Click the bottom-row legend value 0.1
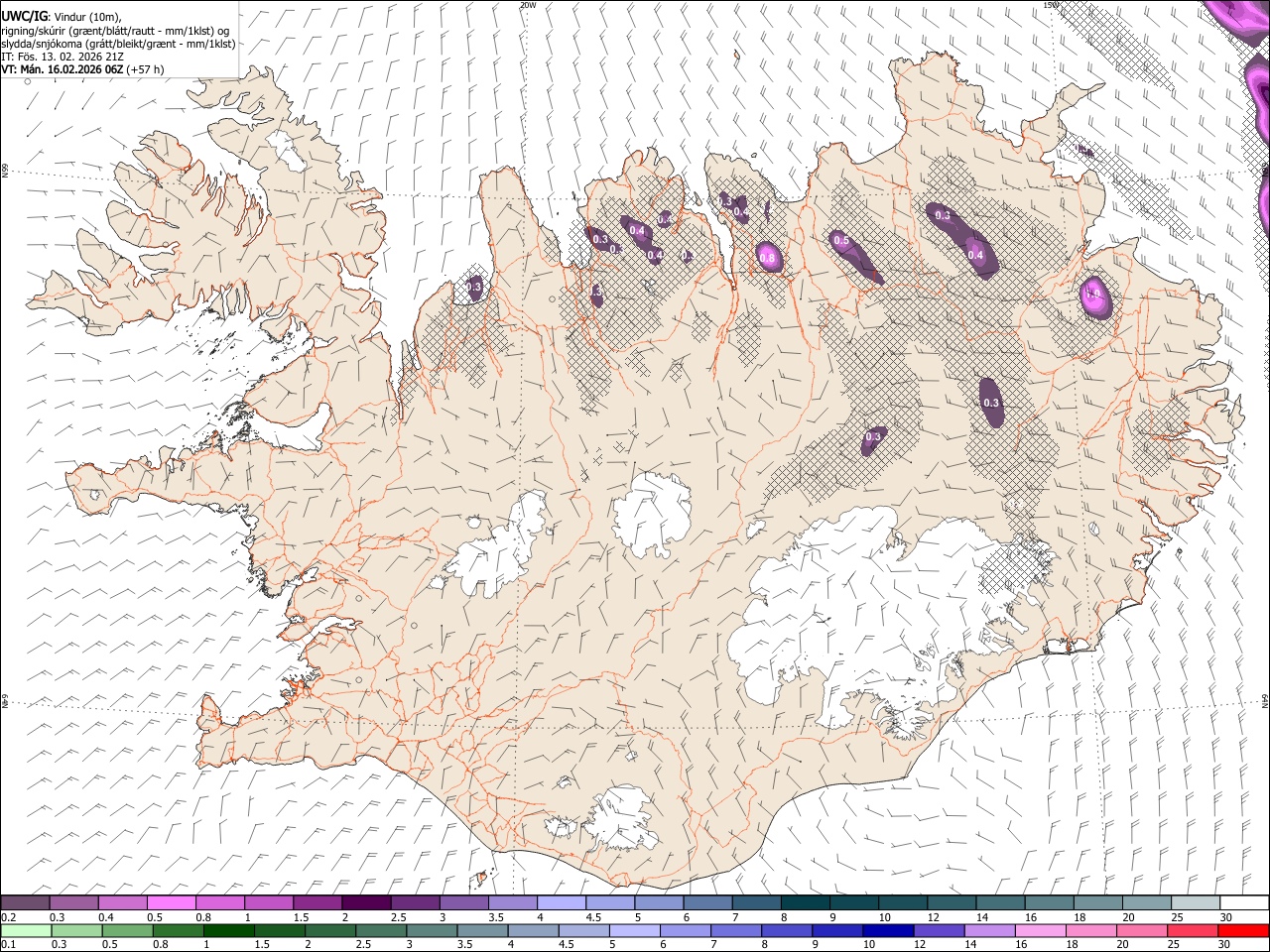This screenshot has height=952, width=1270. pyautogui.click(x=9, y=945)
